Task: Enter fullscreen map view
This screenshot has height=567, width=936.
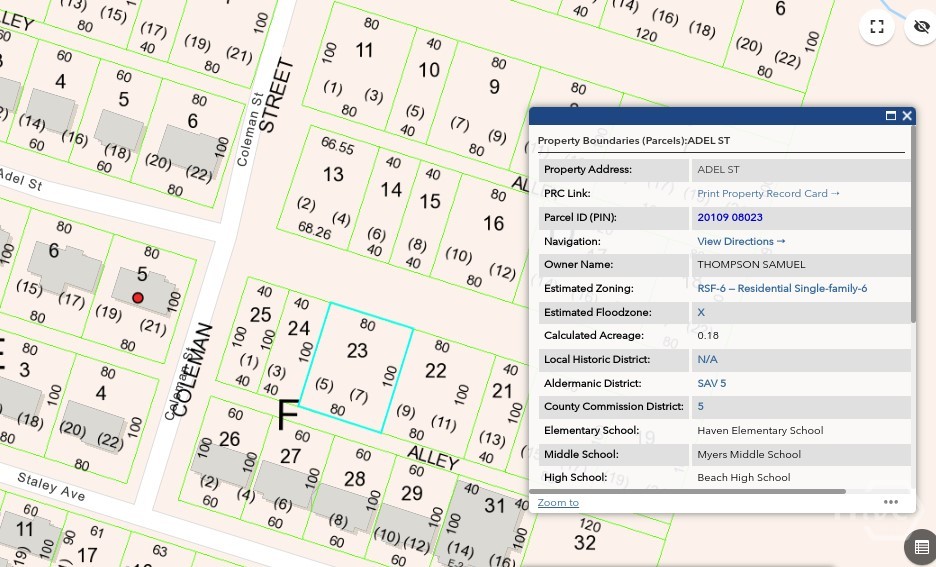Action: tap(877, 27)
